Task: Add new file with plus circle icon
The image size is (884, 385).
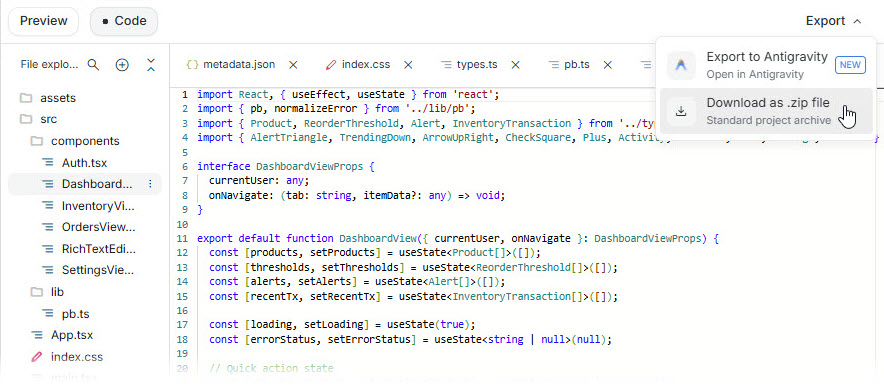Action: (x=122, y=65)
